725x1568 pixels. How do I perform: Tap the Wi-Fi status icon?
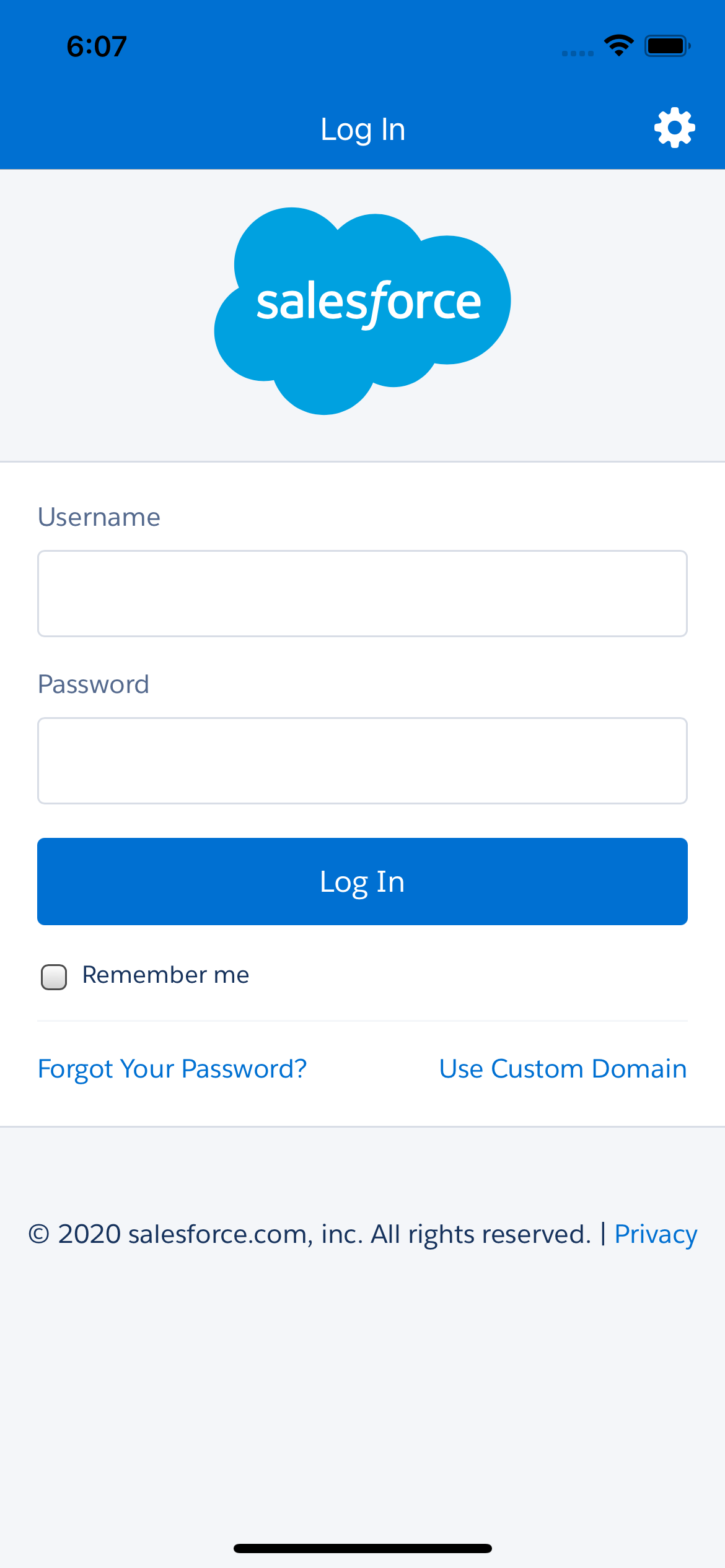618,46
